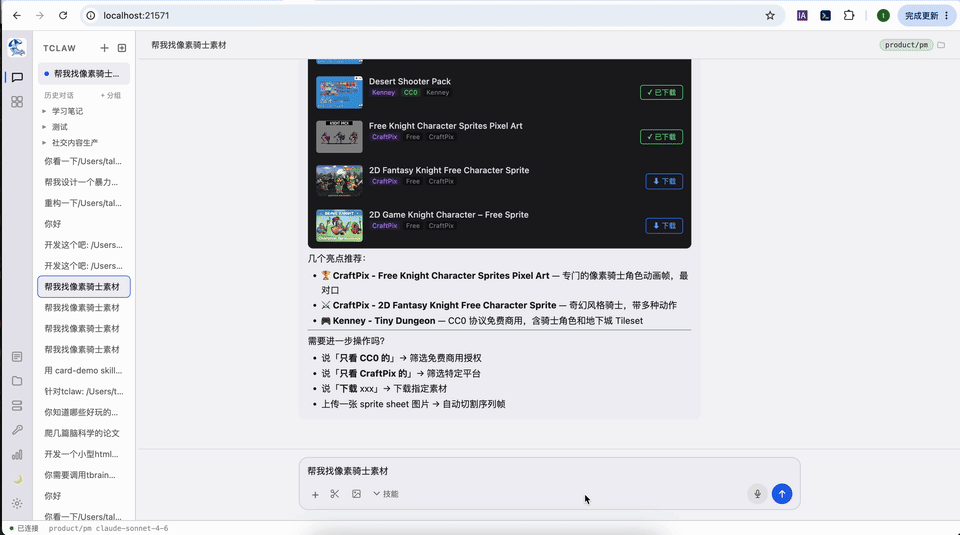Open history chat 爬几篇脑科学的论文
Viewport: 960px width, 535px height.
tap(84, 433)
